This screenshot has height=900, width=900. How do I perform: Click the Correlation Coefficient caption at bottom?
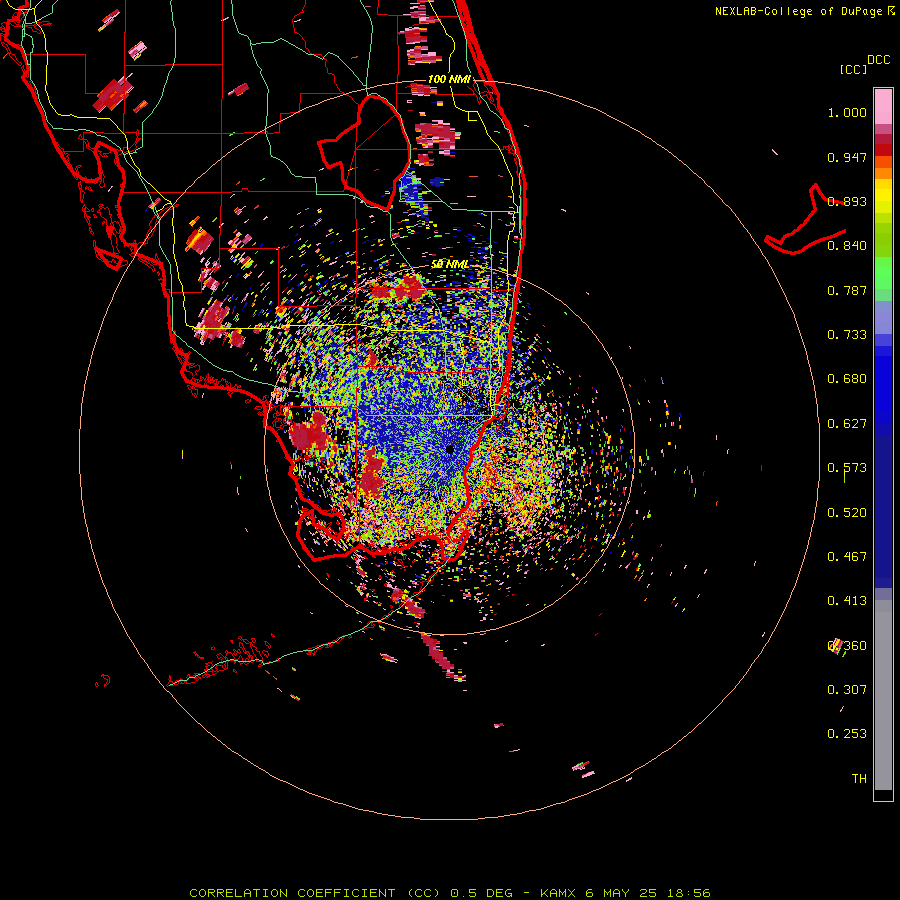450,893
